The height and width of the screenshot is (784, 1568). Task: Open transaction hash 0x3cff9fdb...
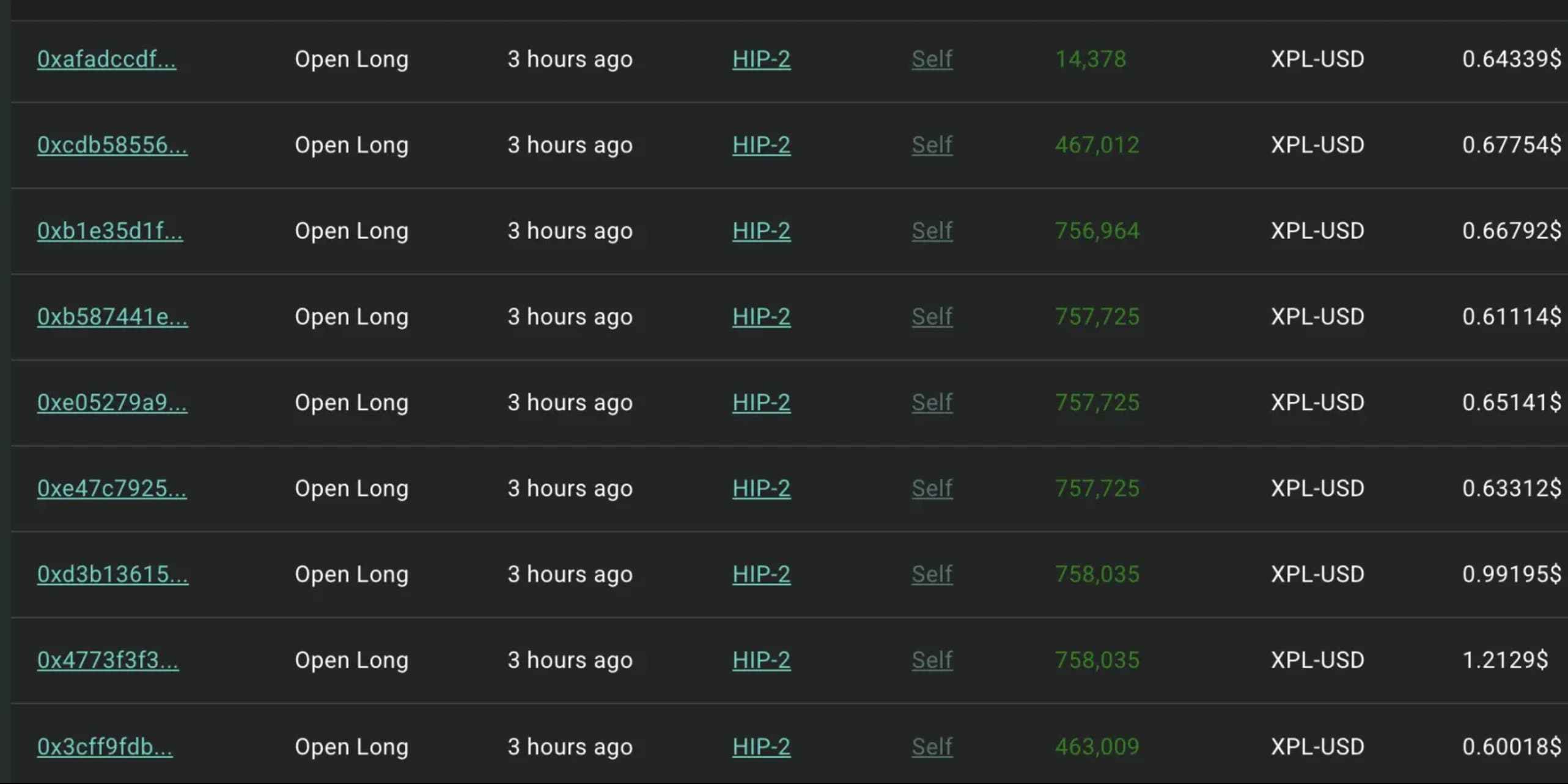pos(105,747)
